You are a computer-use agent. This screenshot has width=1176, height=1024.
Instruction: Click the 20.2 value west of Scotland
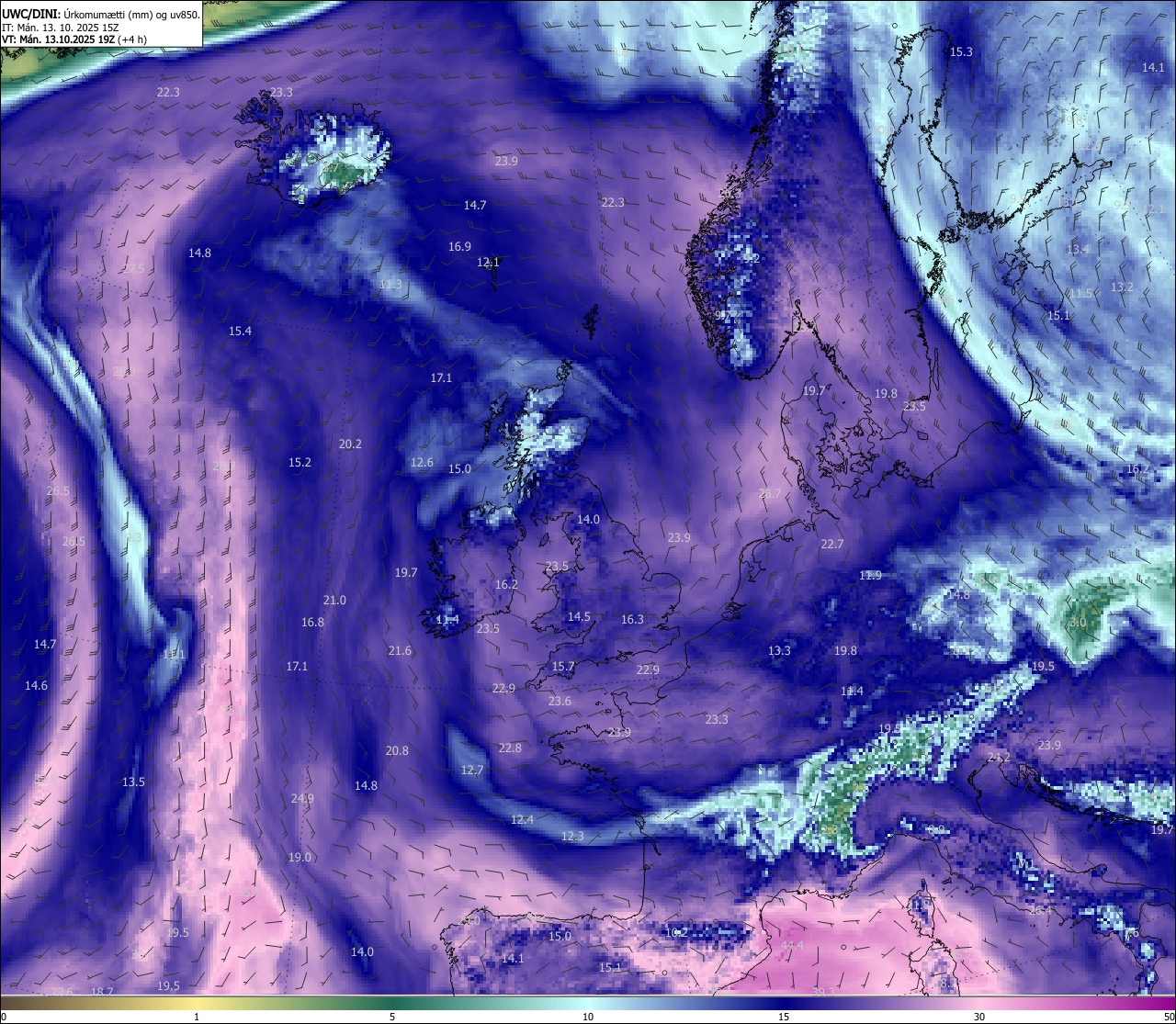point(350,444)
